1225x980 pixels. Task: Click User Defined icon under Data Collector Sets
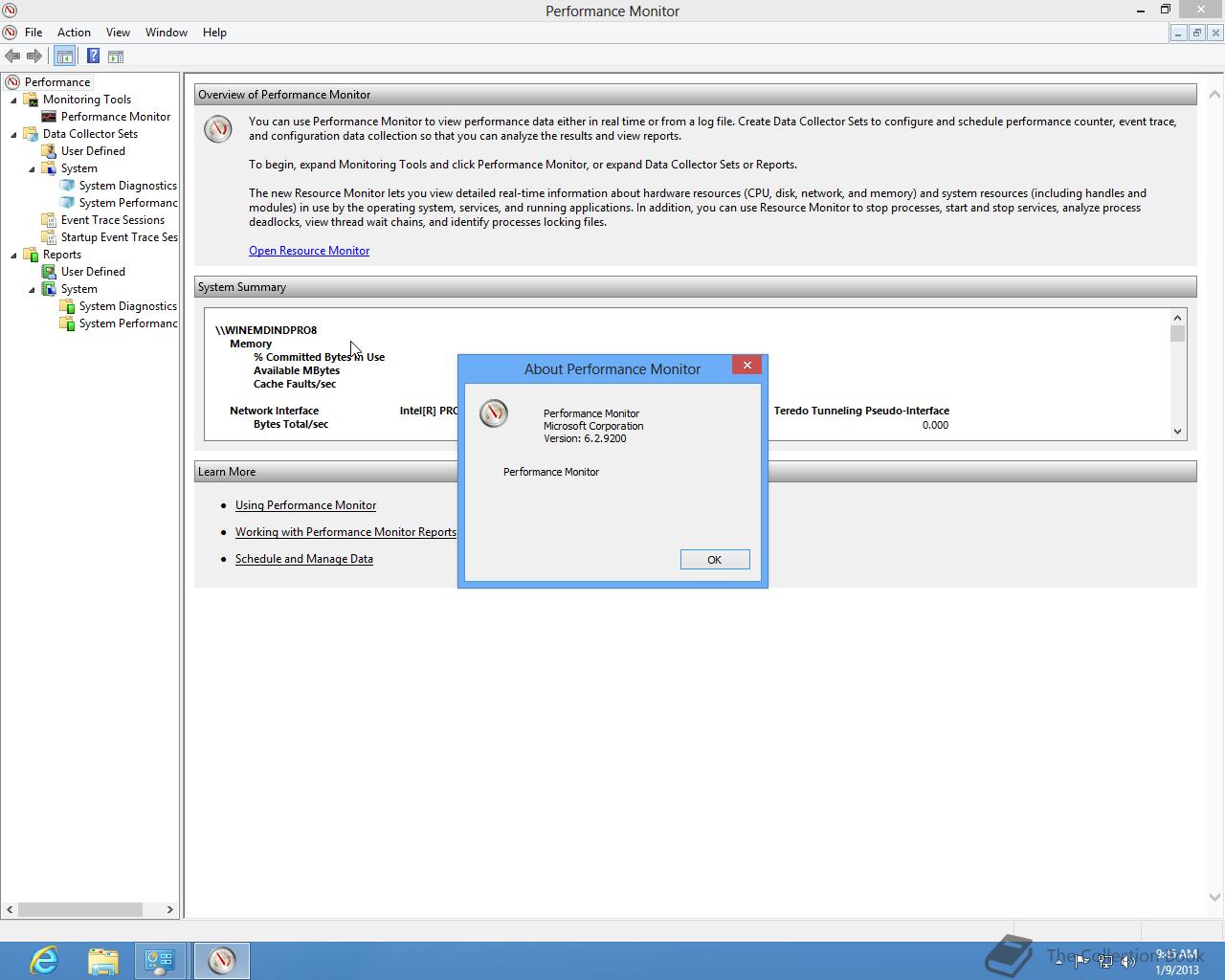(x=49, y=151)
